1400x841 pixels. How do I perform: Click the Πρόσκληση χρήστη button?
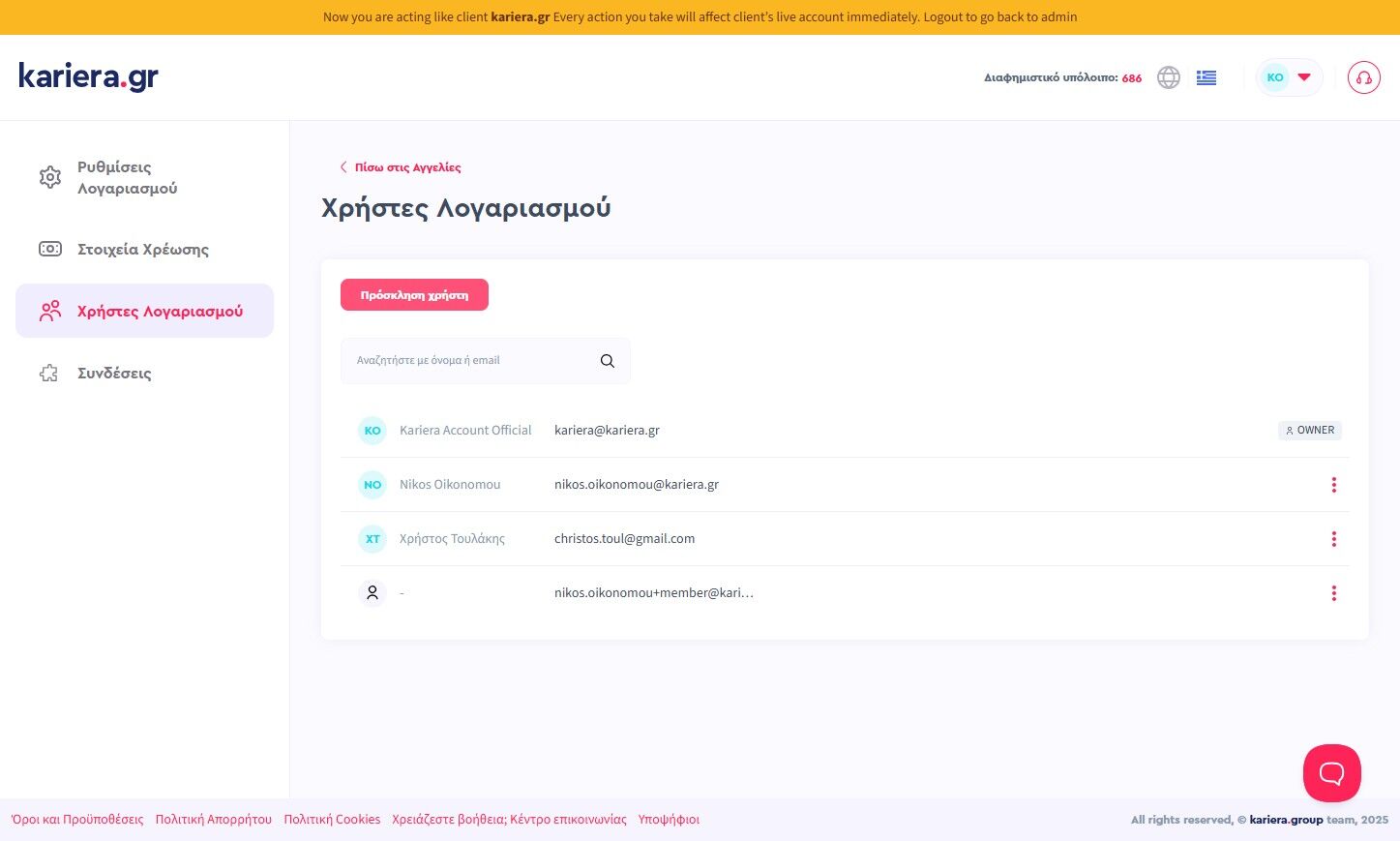coord(414,295)
